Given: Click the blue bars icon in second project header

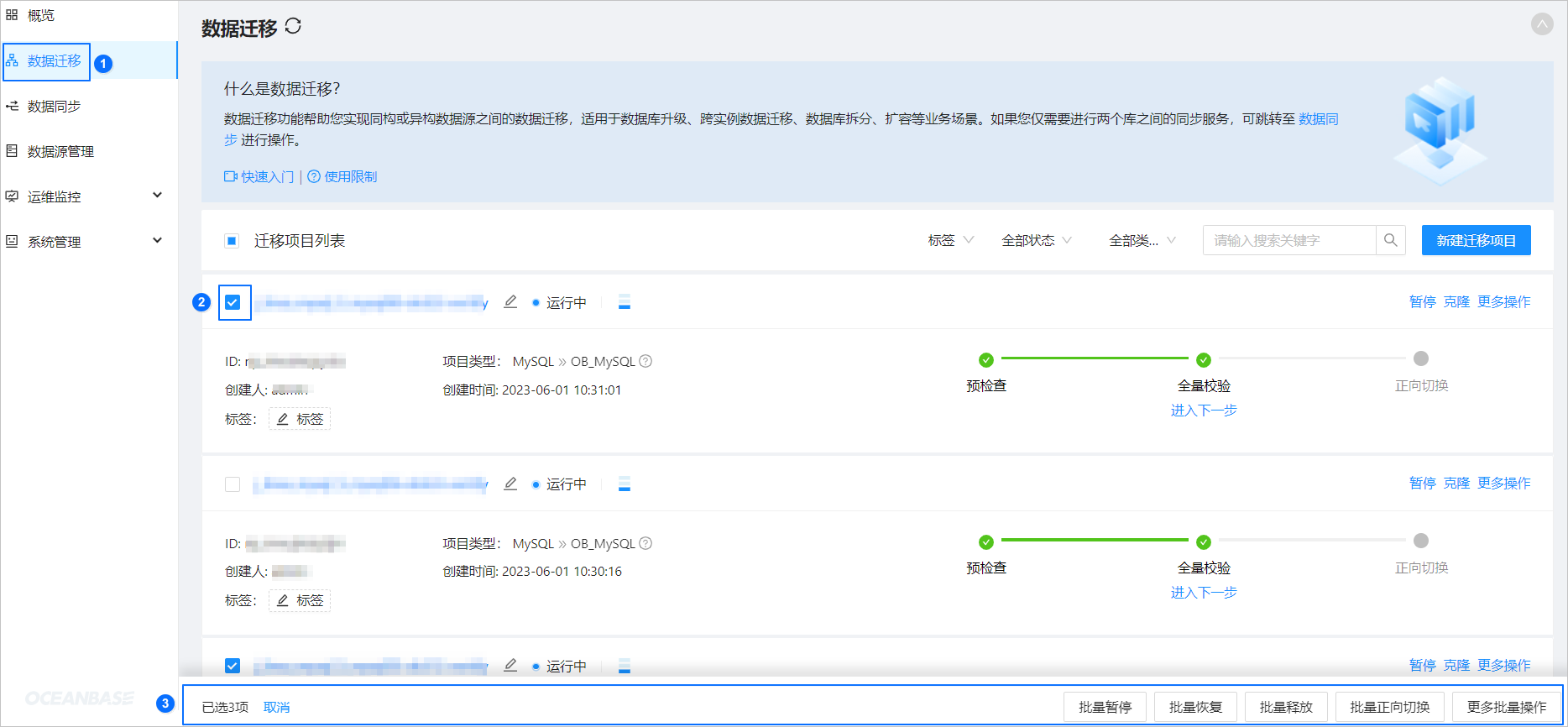Looking at the screenshot, I should coord(625,484).
